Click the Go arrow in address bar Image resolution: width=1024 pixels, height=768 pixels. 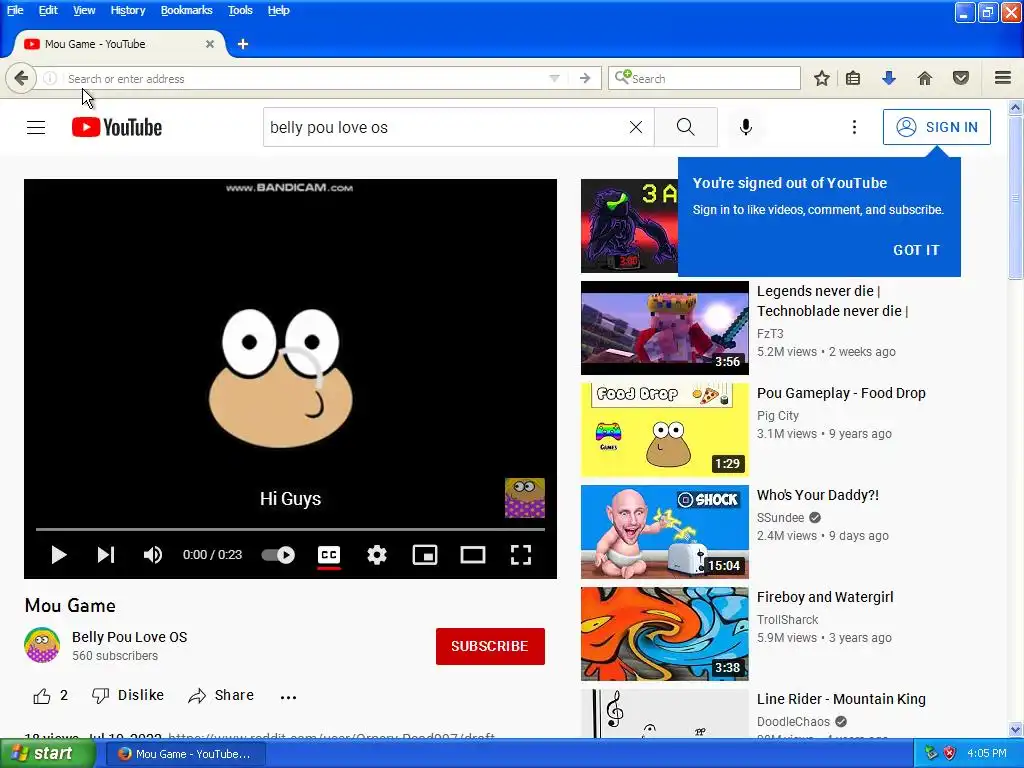[585, 78]
